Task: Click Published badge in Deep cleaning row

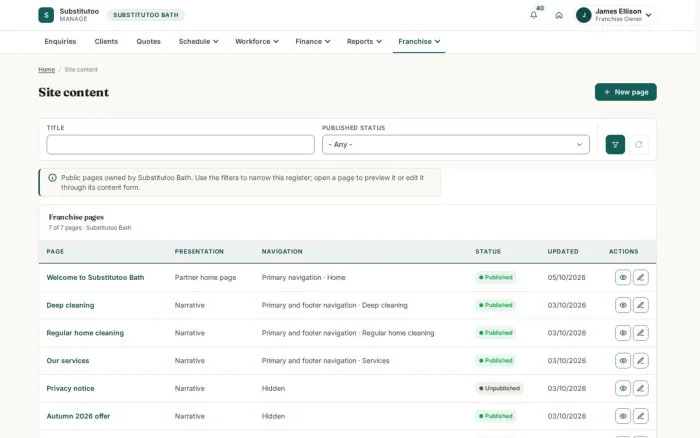Action: [x=496, y=305]
